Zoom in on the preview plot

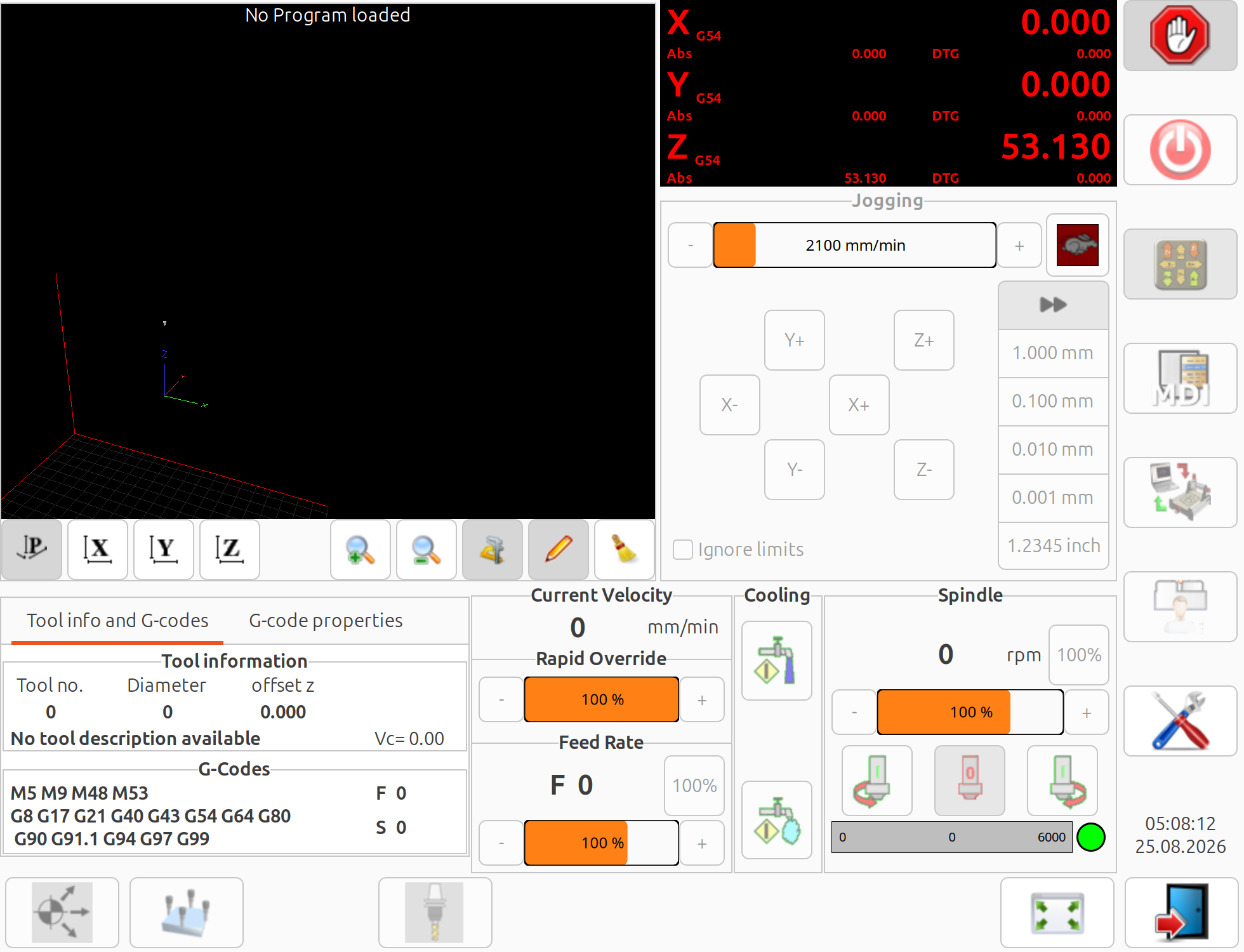(x=361, y=550)
